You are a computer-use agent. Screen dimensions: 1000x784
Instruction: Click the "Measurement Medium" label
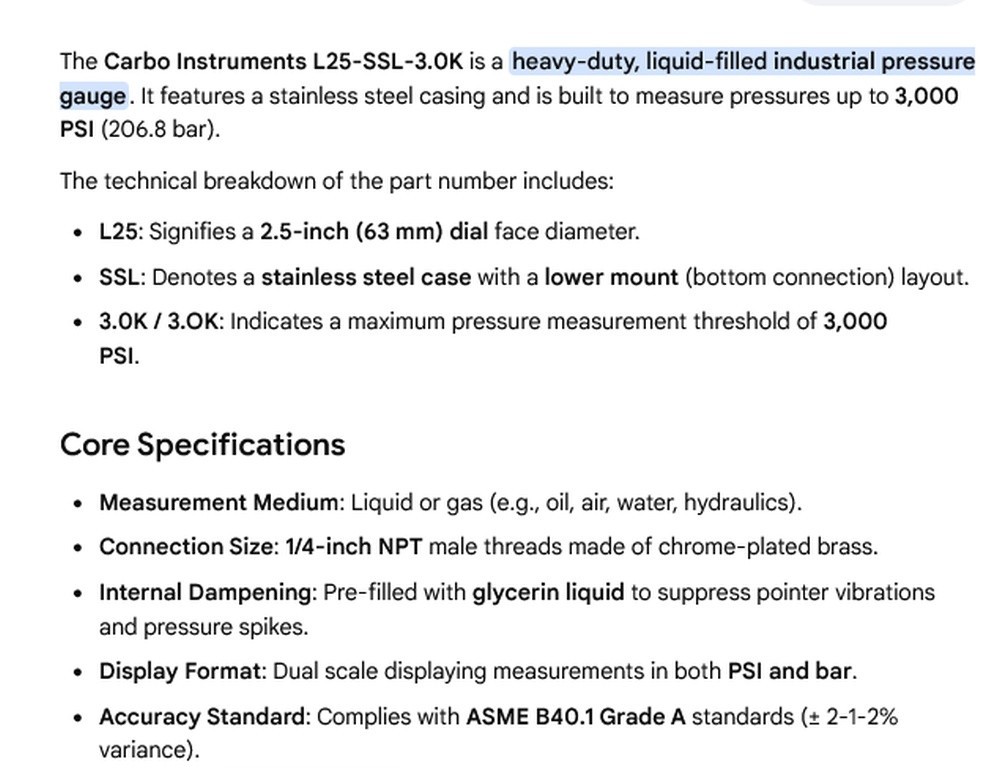pyautogui.click(x=218, y=502)
